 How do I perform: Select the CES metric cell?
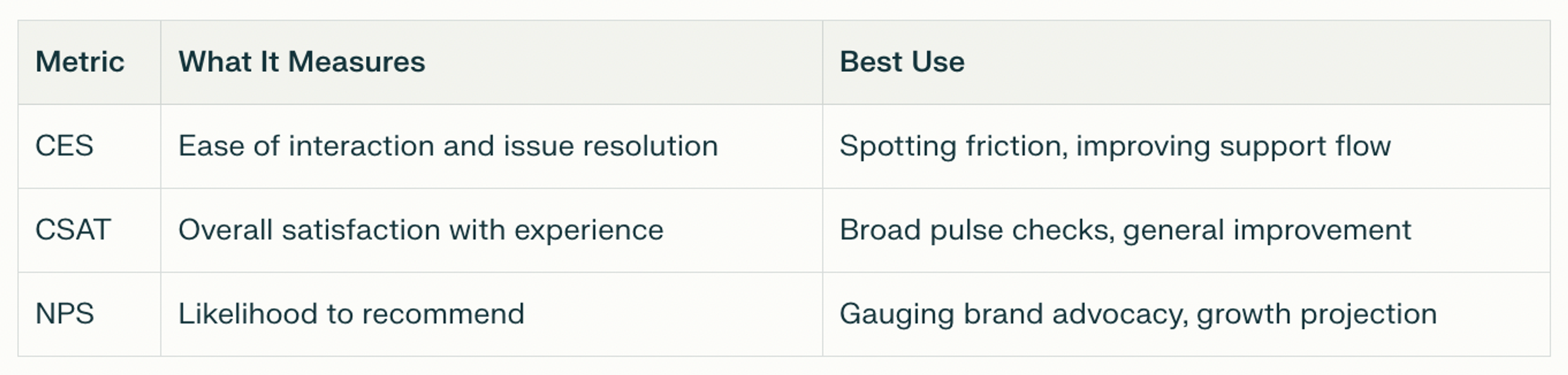(x=89, y=146)
